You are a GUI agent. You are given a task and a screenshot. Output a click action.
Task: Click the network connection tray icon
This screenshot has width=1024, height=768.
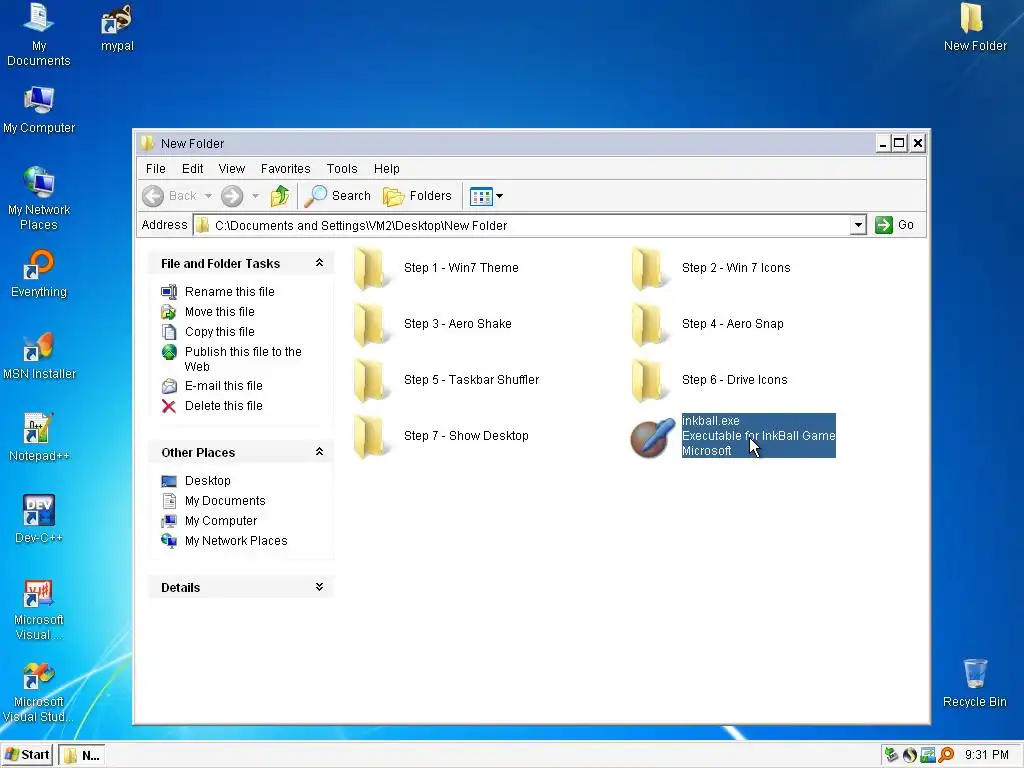click(927, 755)
